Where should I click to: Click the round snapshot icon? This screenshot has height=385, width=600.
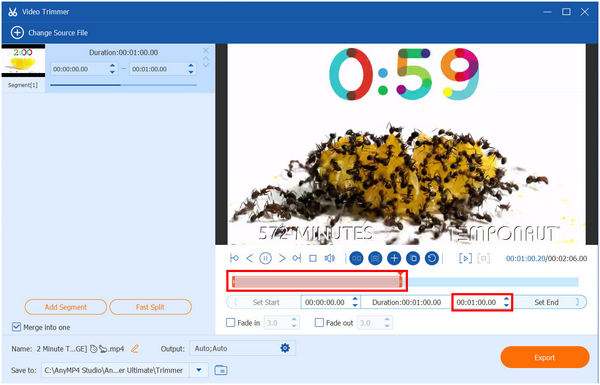[x=375, y=258]
